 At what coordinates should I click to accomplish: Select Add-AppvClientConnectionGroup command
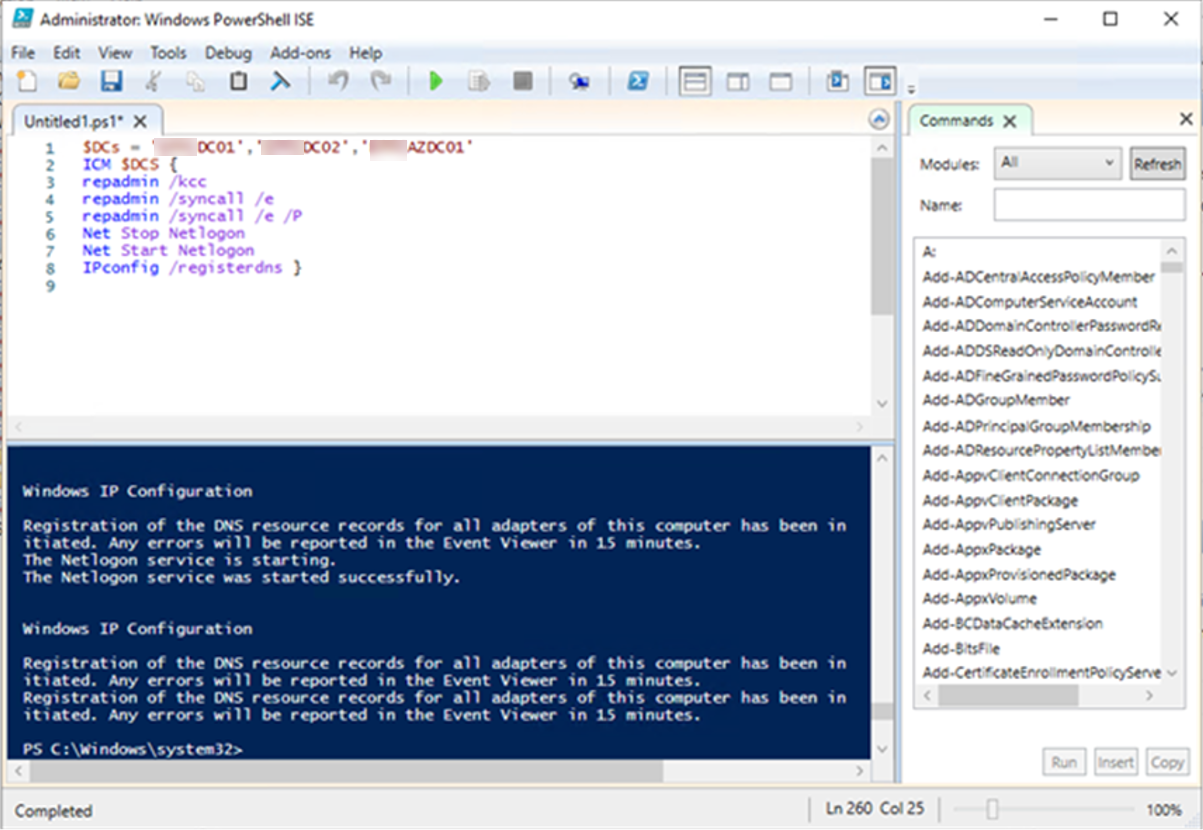pyautogui.click(x=1030, y=475)
